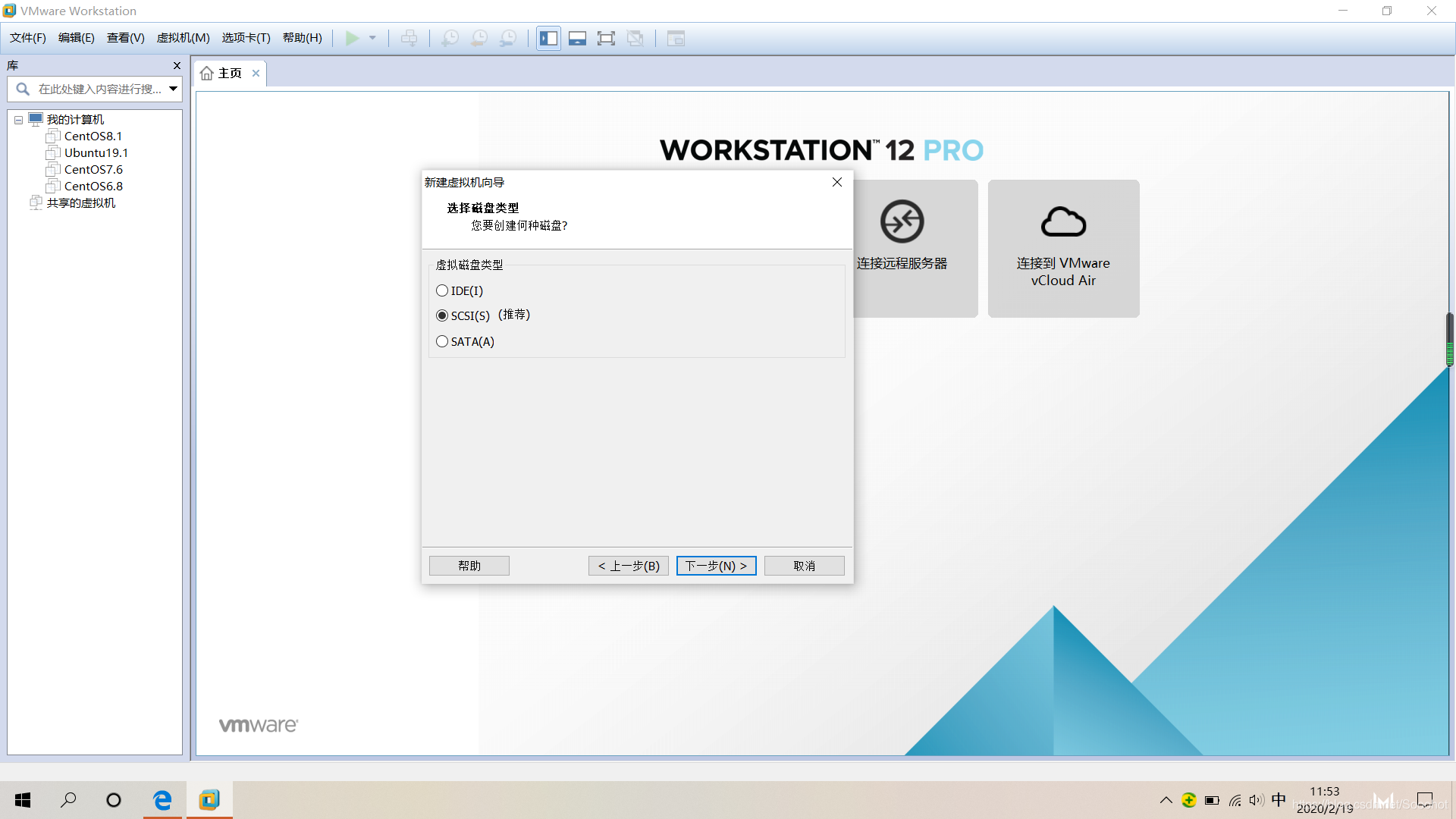Click the enter full screen toolbar icon
1456x819 pixels.
pyautogui.click(x=606, y=38)
